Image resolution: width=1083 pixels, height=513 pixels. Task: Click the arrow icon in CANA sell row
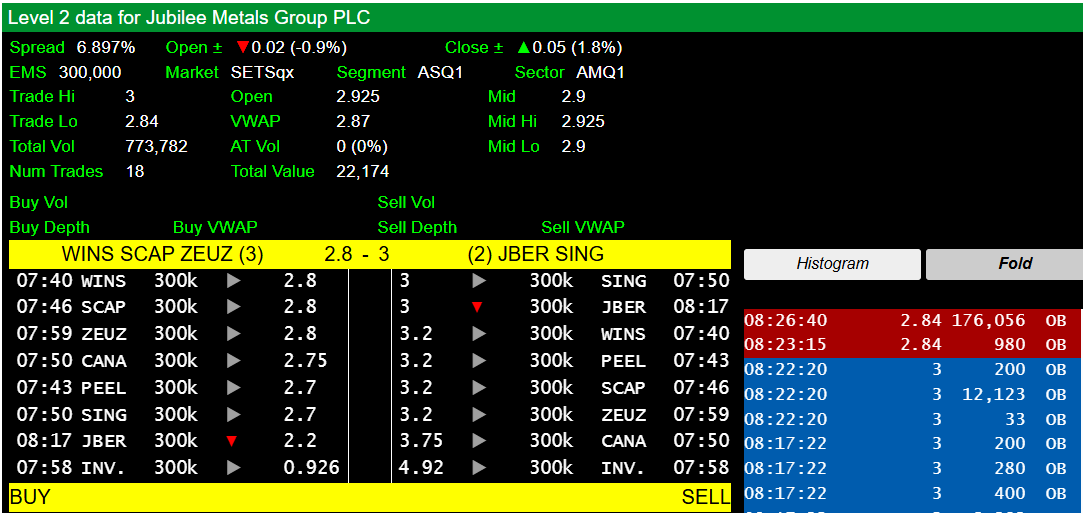pos(479,441)
